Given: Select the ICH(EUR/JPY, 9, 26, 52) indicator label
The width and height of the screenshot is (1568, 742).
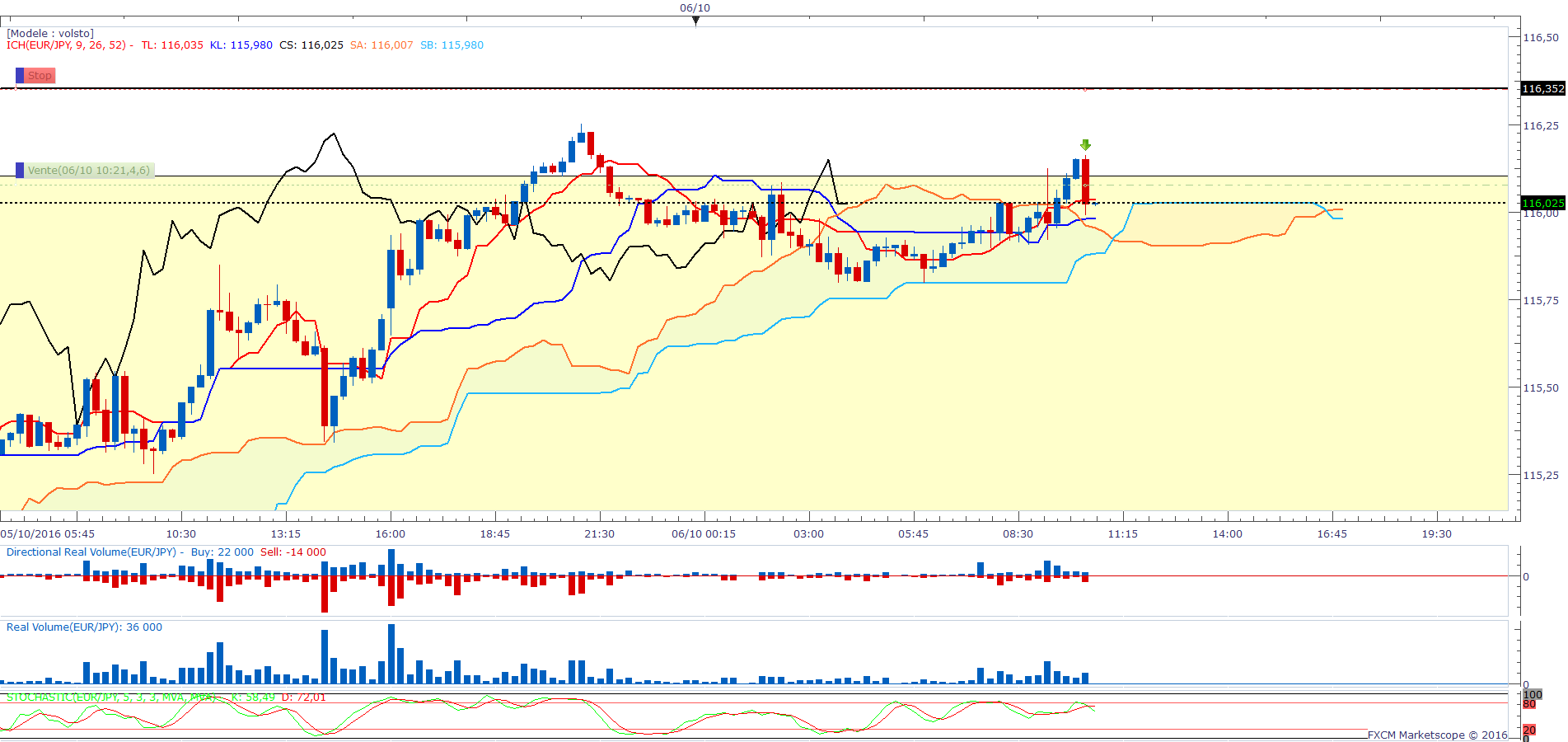Looking at the screenshot, I should (x=66, y=45).
